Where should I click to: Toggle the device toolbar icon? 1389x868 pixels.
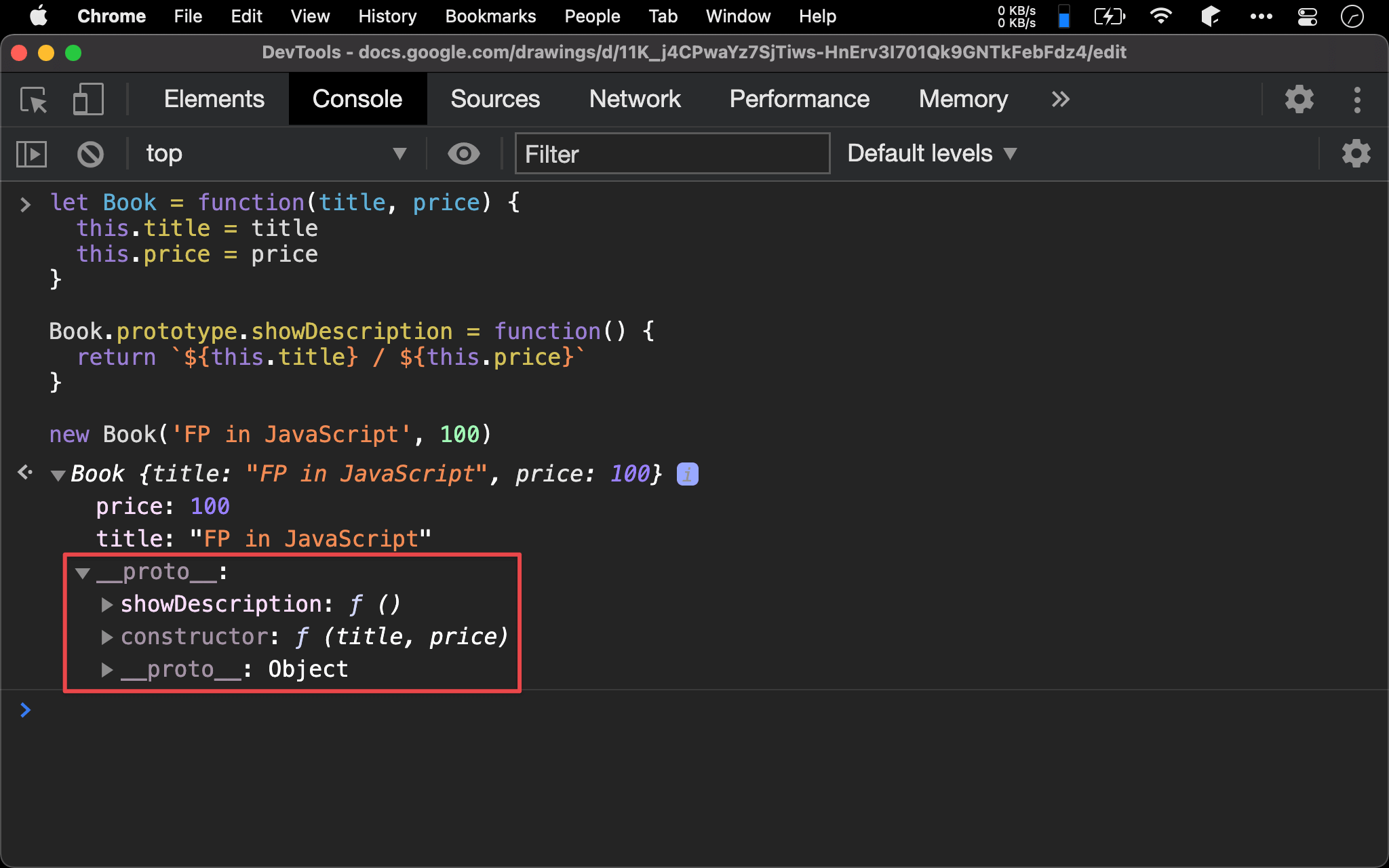(x=88, y=100)
